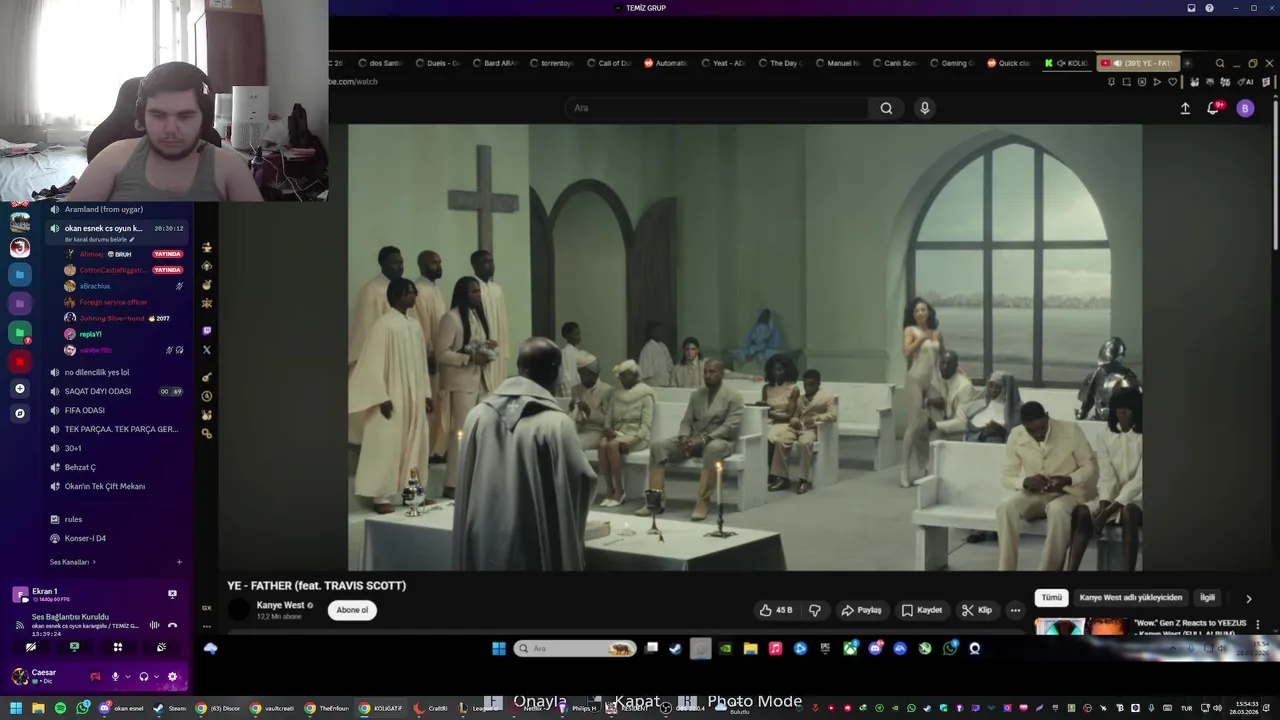Image resolution: width=1280 pixels, height=720 pixels.
Task: Click the Kanye West channel avatar
Action: click(239, 609)
